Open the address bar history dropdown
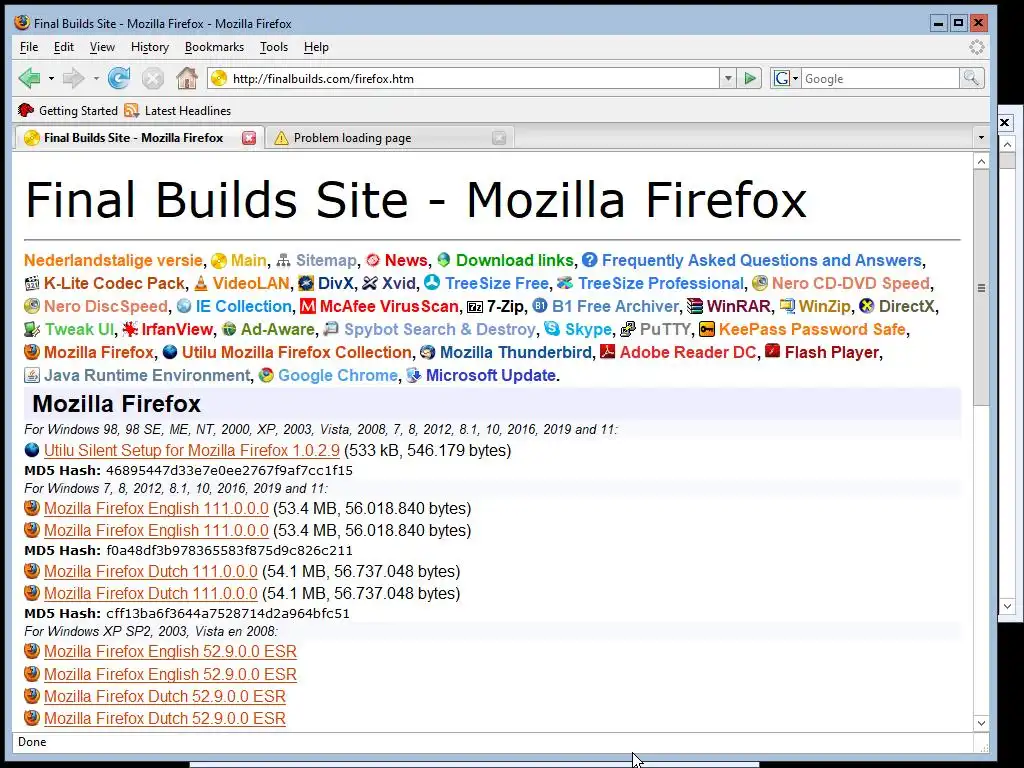1024x768 pixels. (x=728, y=78)
